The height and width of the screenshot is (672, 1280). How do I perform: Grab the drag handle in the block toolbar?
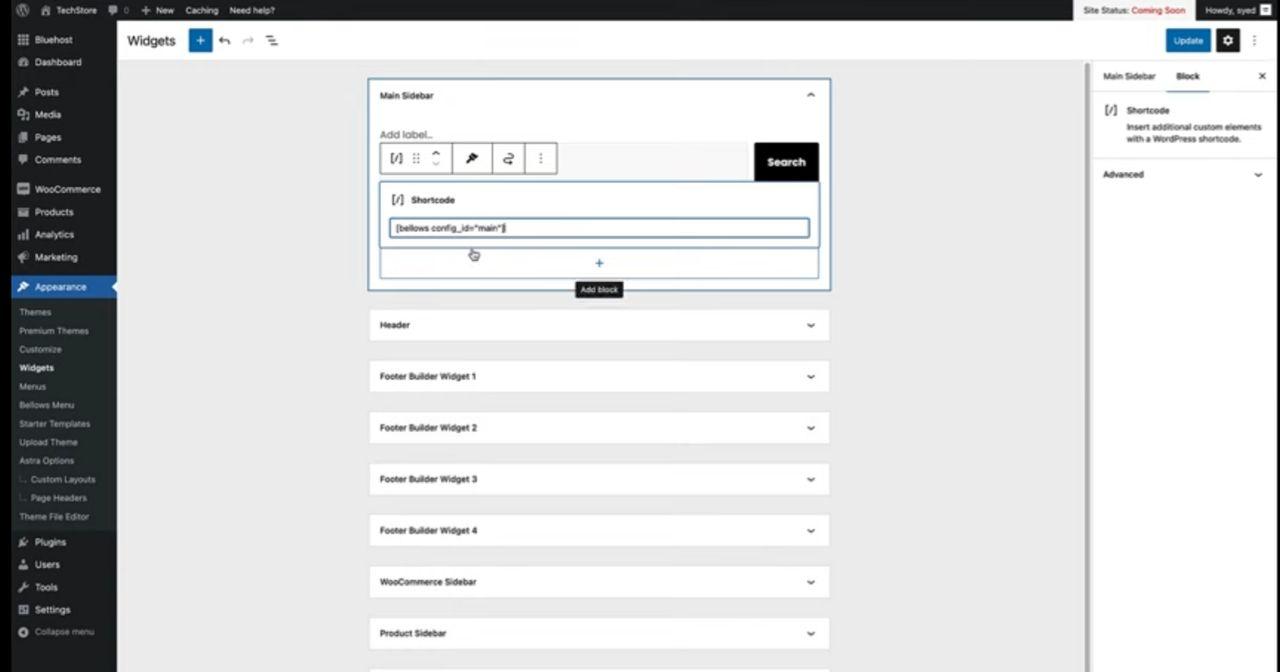click(x=417, y=158)
